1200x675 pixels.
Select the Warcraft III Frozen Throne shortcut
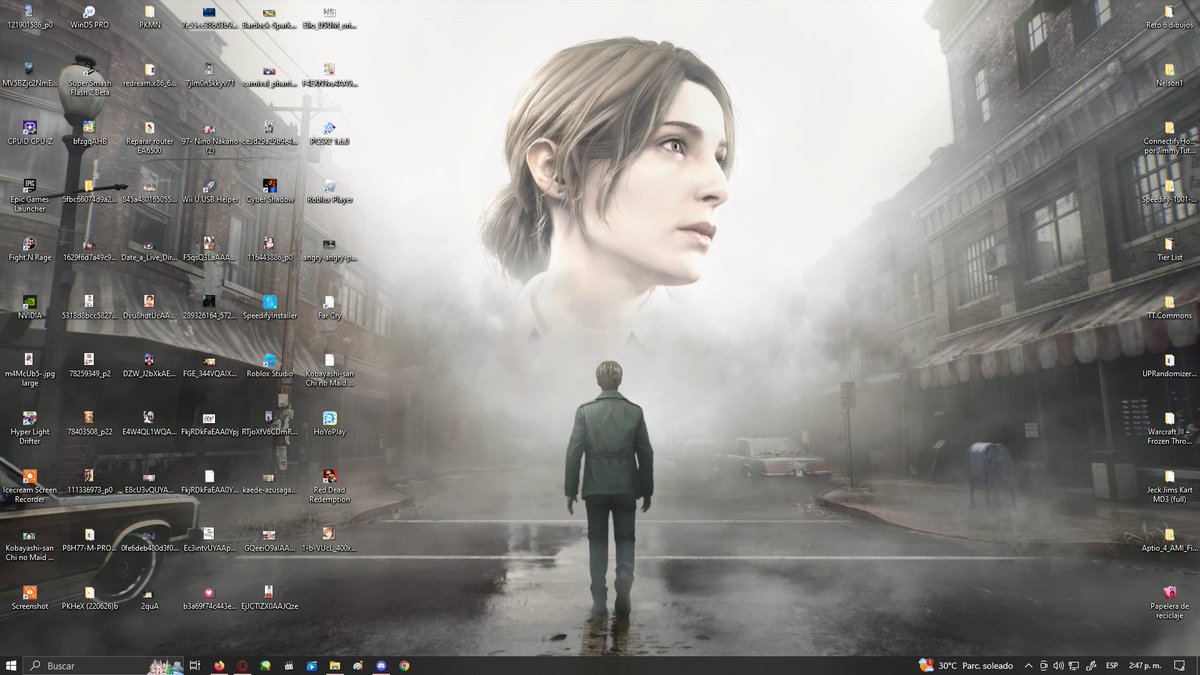click(x=1169, y=427)
